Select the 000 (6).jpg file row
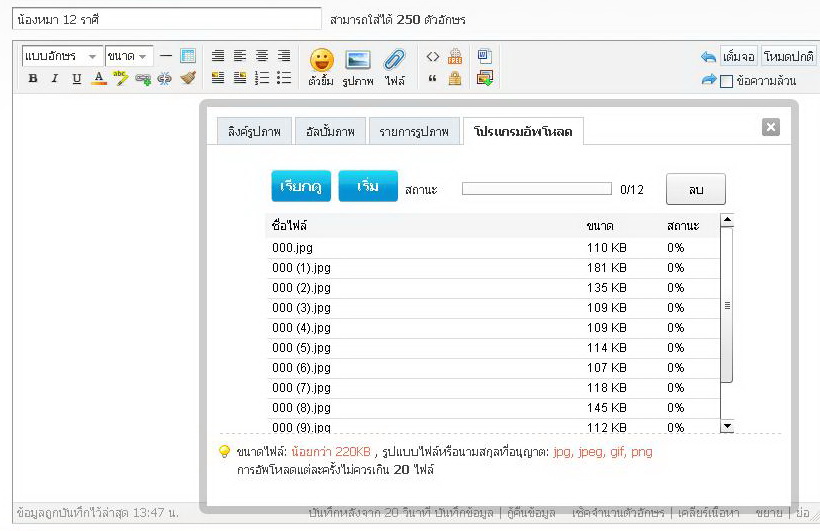The image size is (820, 531). pyautogui.click(x=493, y=368)
